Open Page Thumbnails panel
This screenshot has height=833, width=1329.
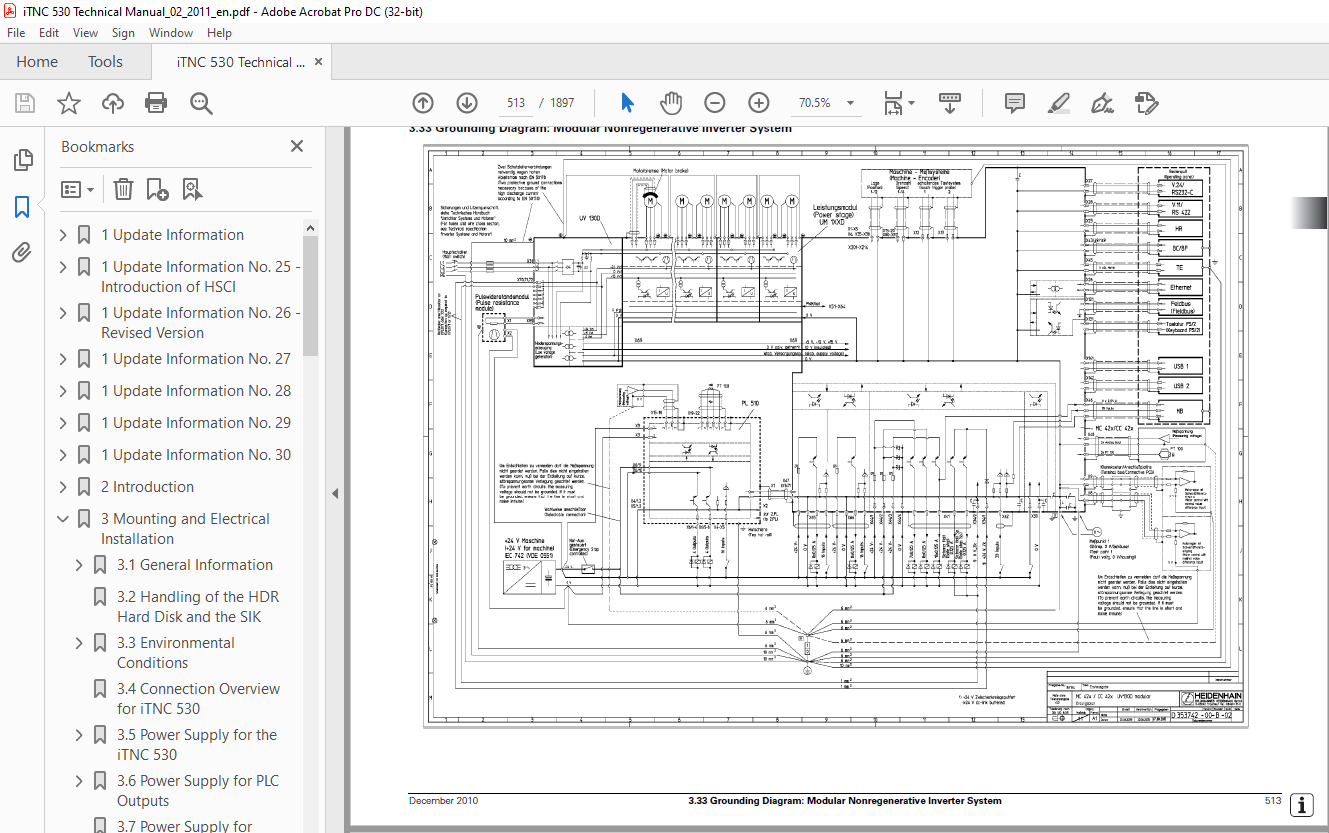click(22, 160)
